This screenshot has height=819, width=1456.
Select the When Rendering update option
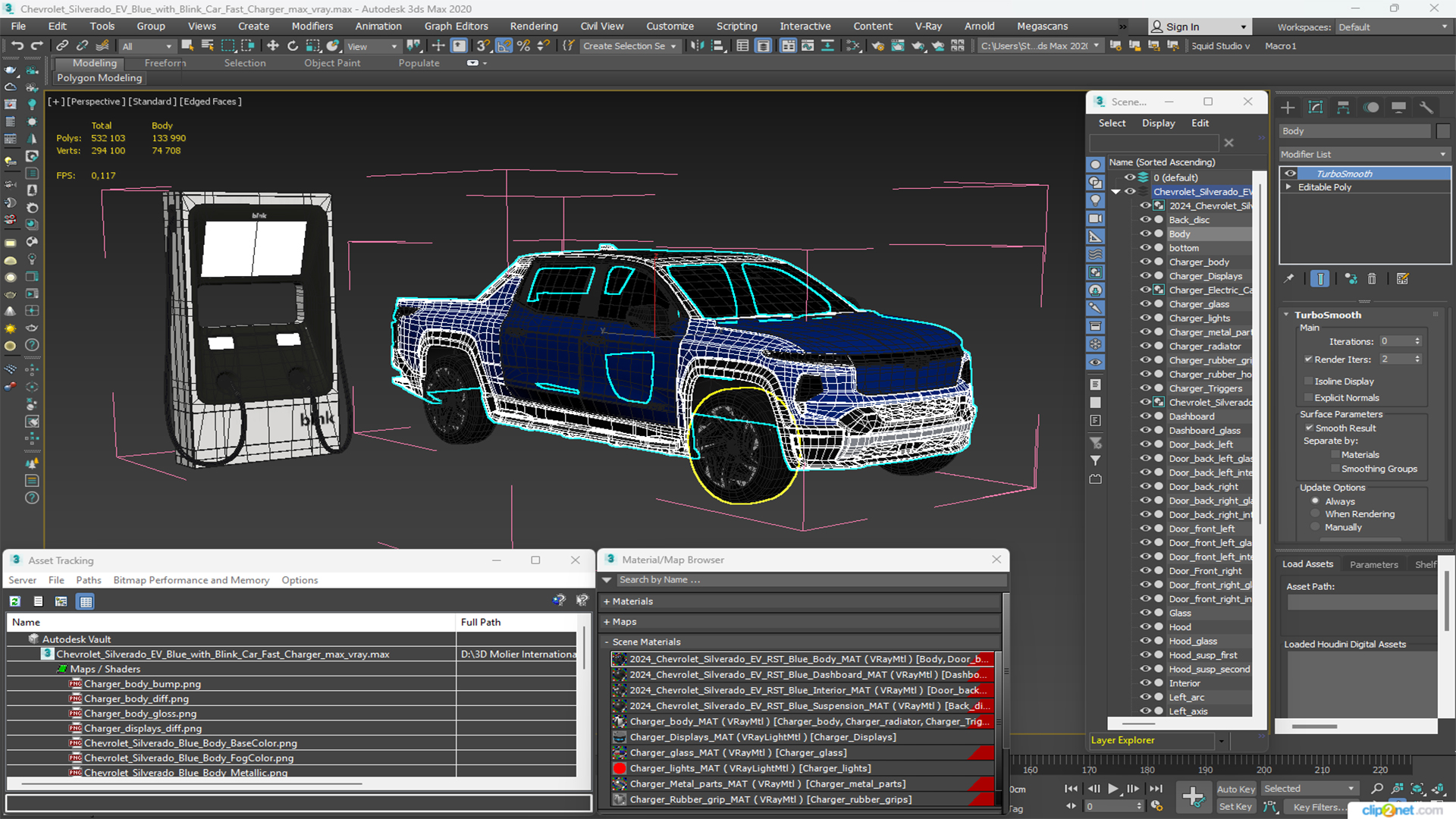[1316, 514]
